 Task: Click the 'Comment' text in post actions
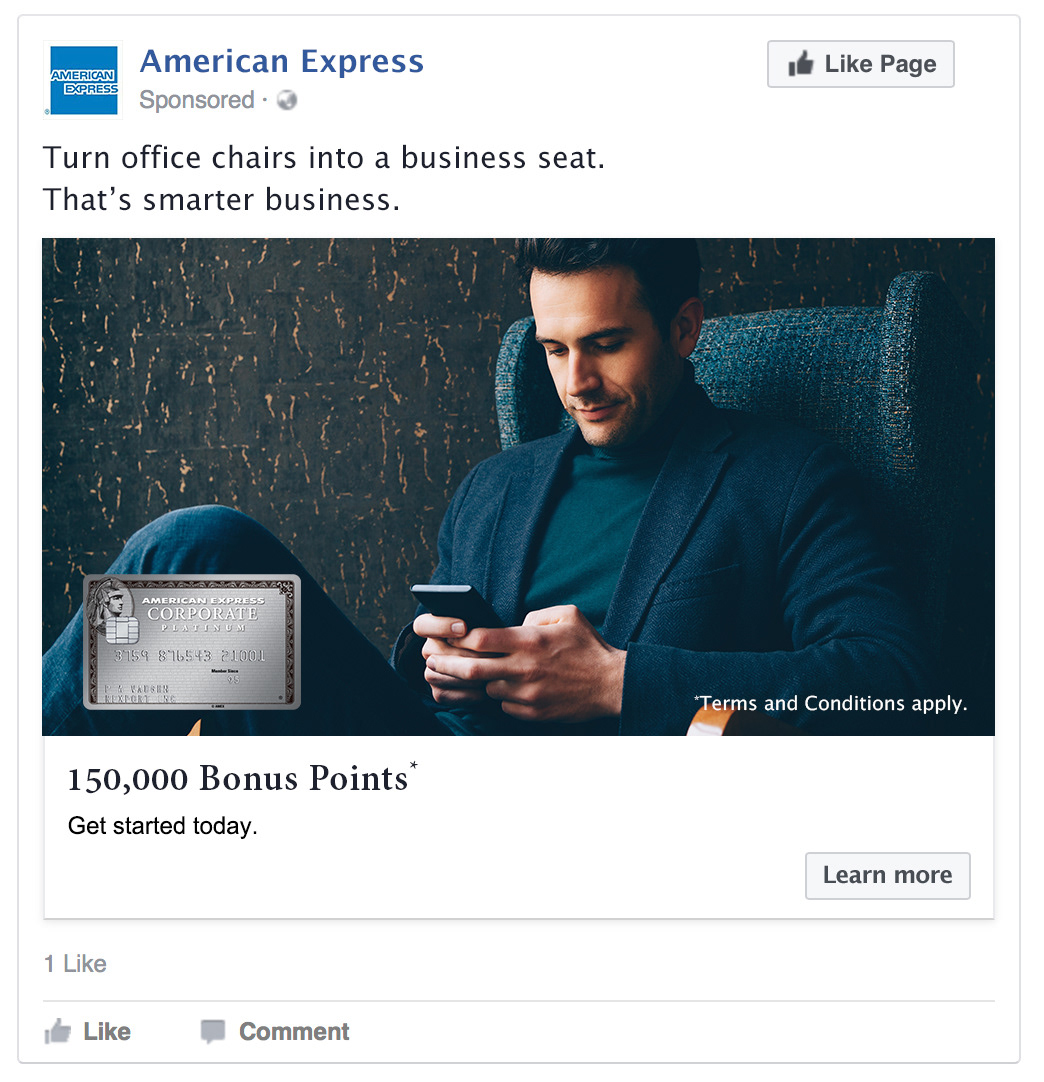[294, 1032]
